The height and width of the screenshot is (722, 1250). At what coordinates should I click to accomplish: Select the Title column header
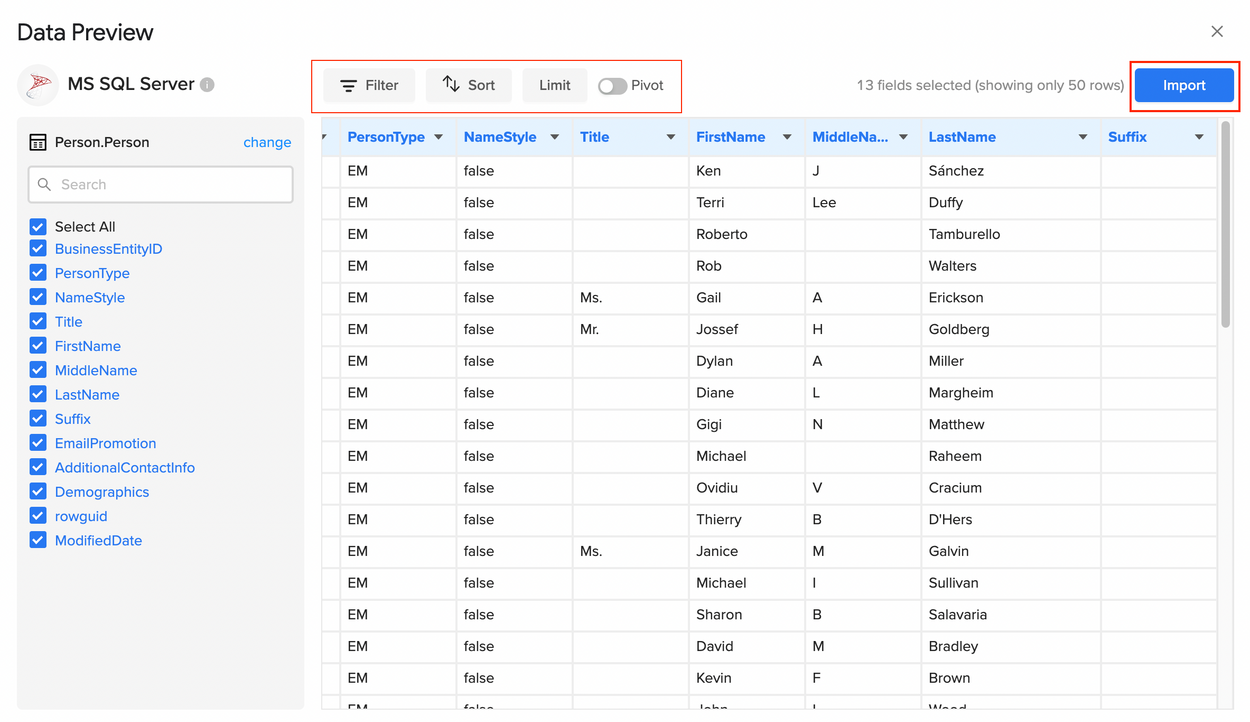click(595, 137)
